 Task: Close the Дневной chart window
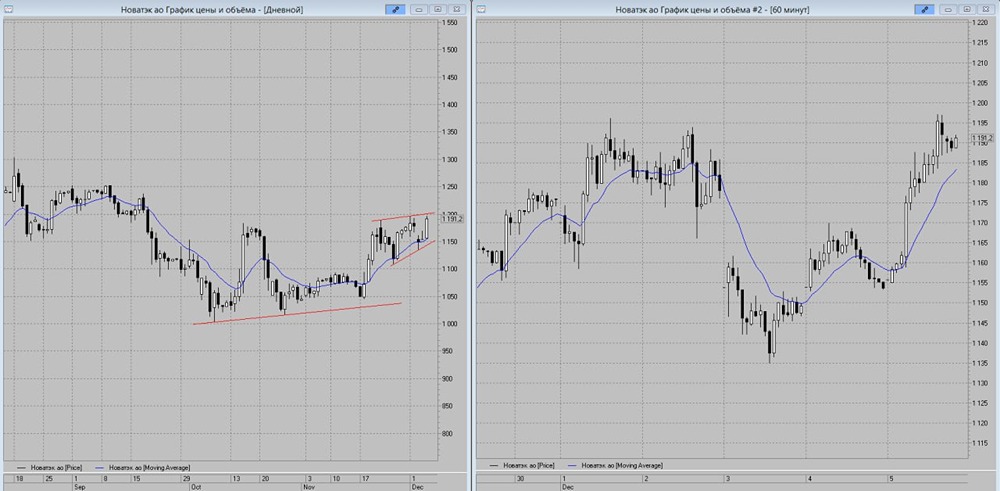[x=455, y=9]
